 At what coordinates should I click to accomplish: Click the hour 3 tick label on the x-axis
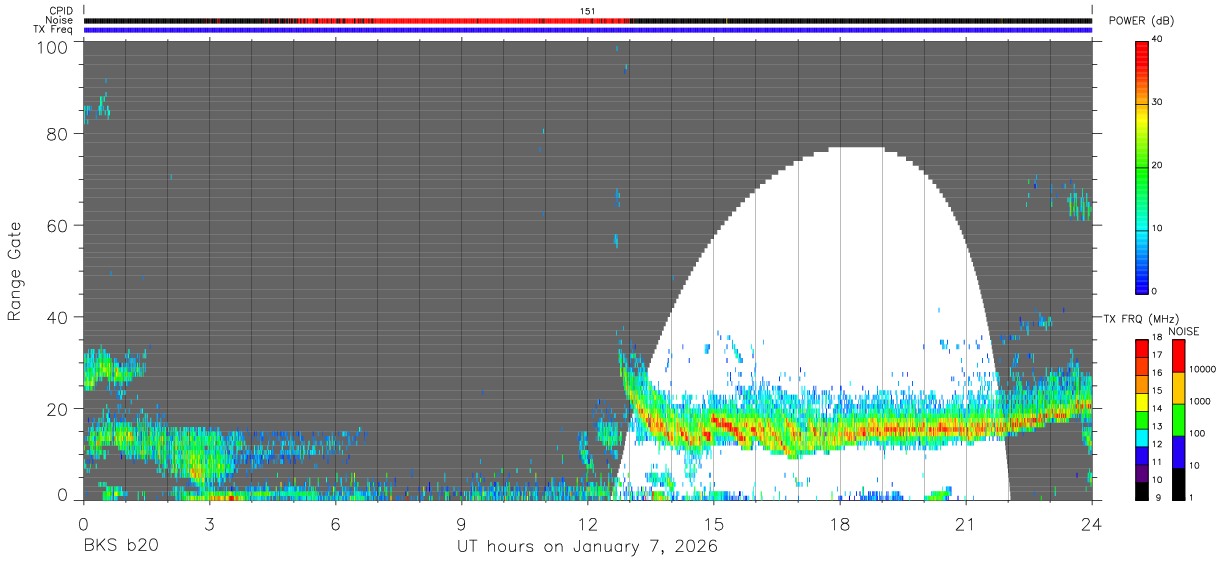pyautogui.click(x=209, y=524)
